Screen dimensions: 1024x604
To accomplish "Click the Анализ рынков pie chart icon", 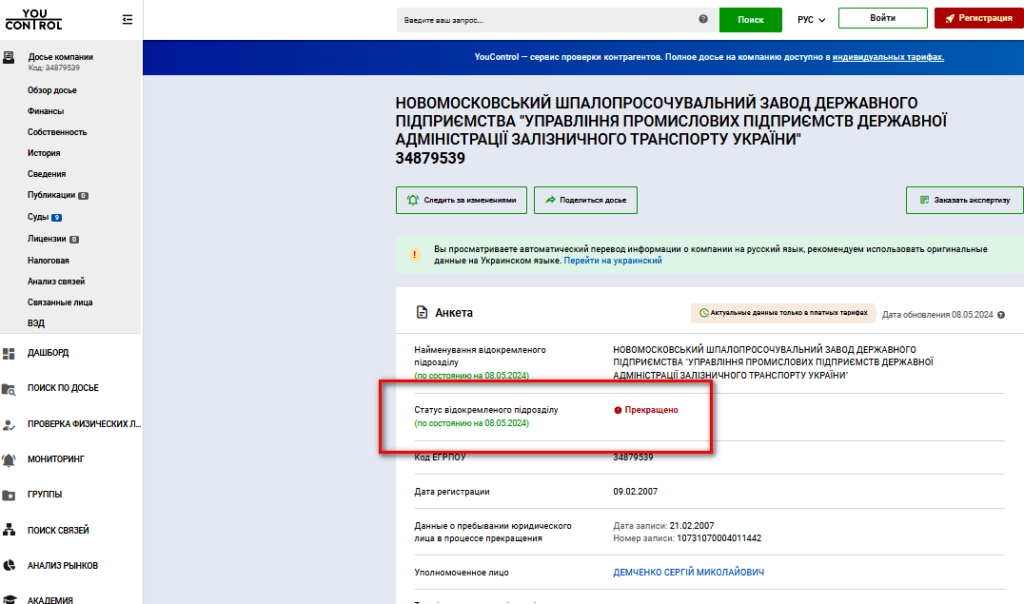I will tap(8, 565).
